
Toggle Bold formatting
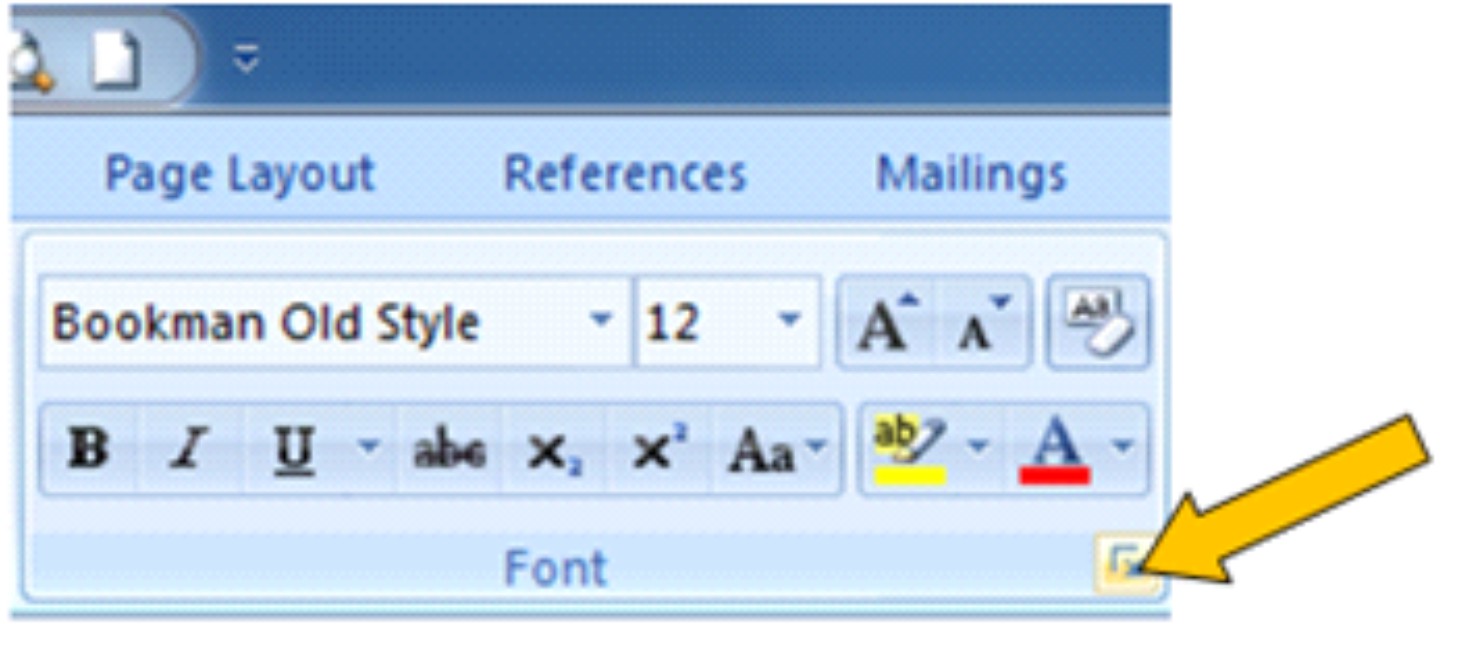tap(87, 449)
